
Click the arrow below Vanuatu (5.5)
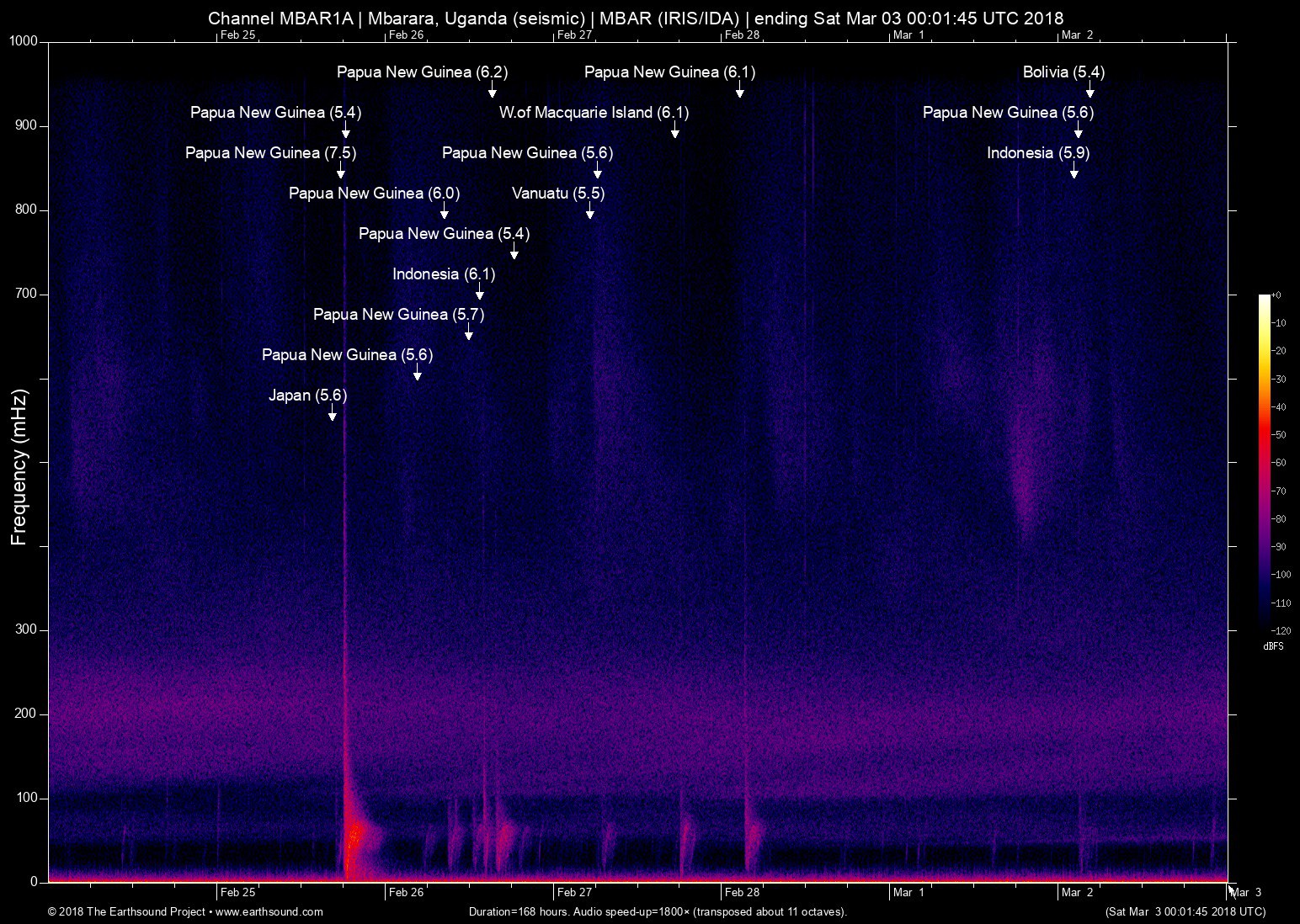[x=589, y=211]
